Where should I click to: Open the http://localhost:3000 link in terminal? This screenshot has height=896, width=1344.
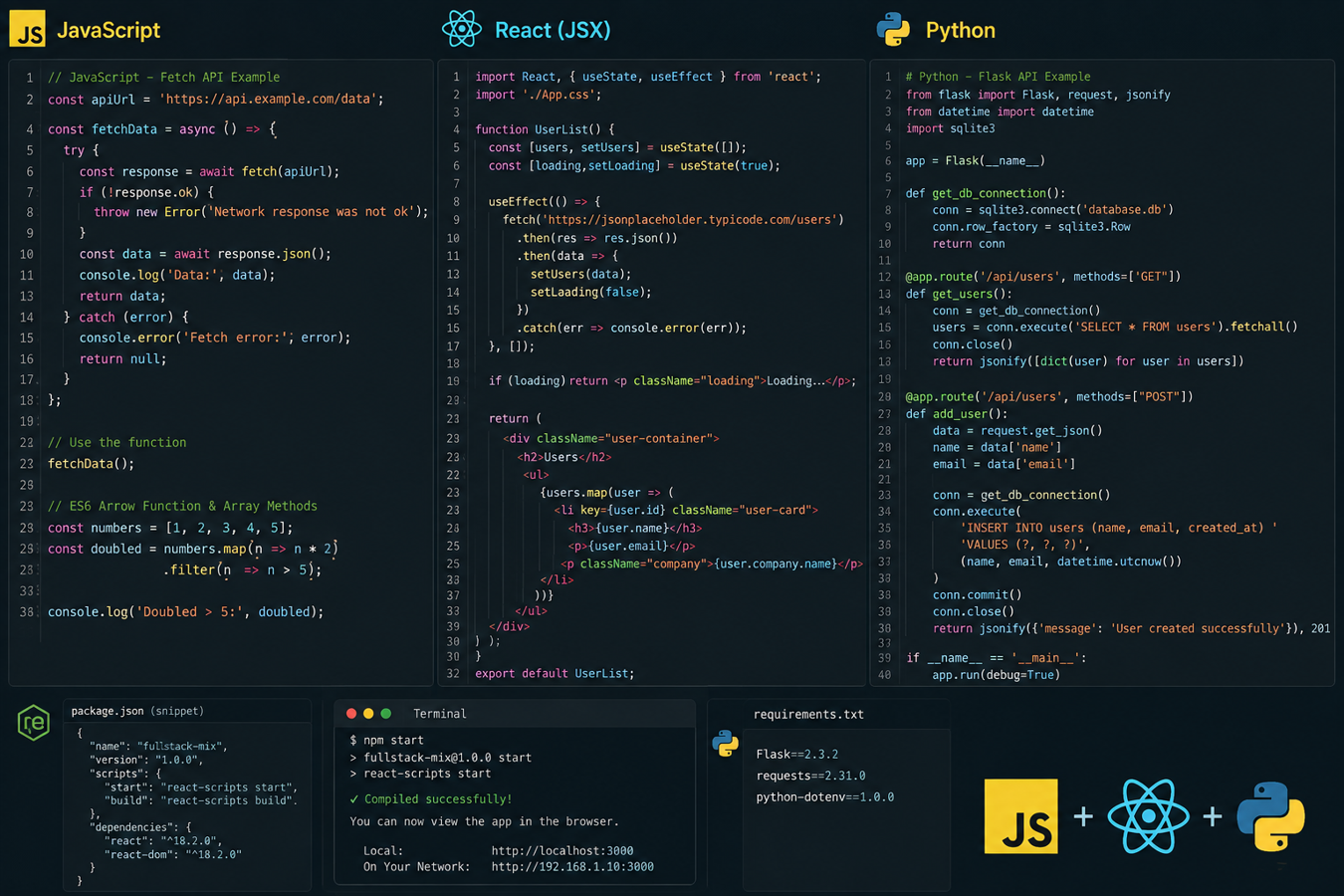tap(562, 851)
